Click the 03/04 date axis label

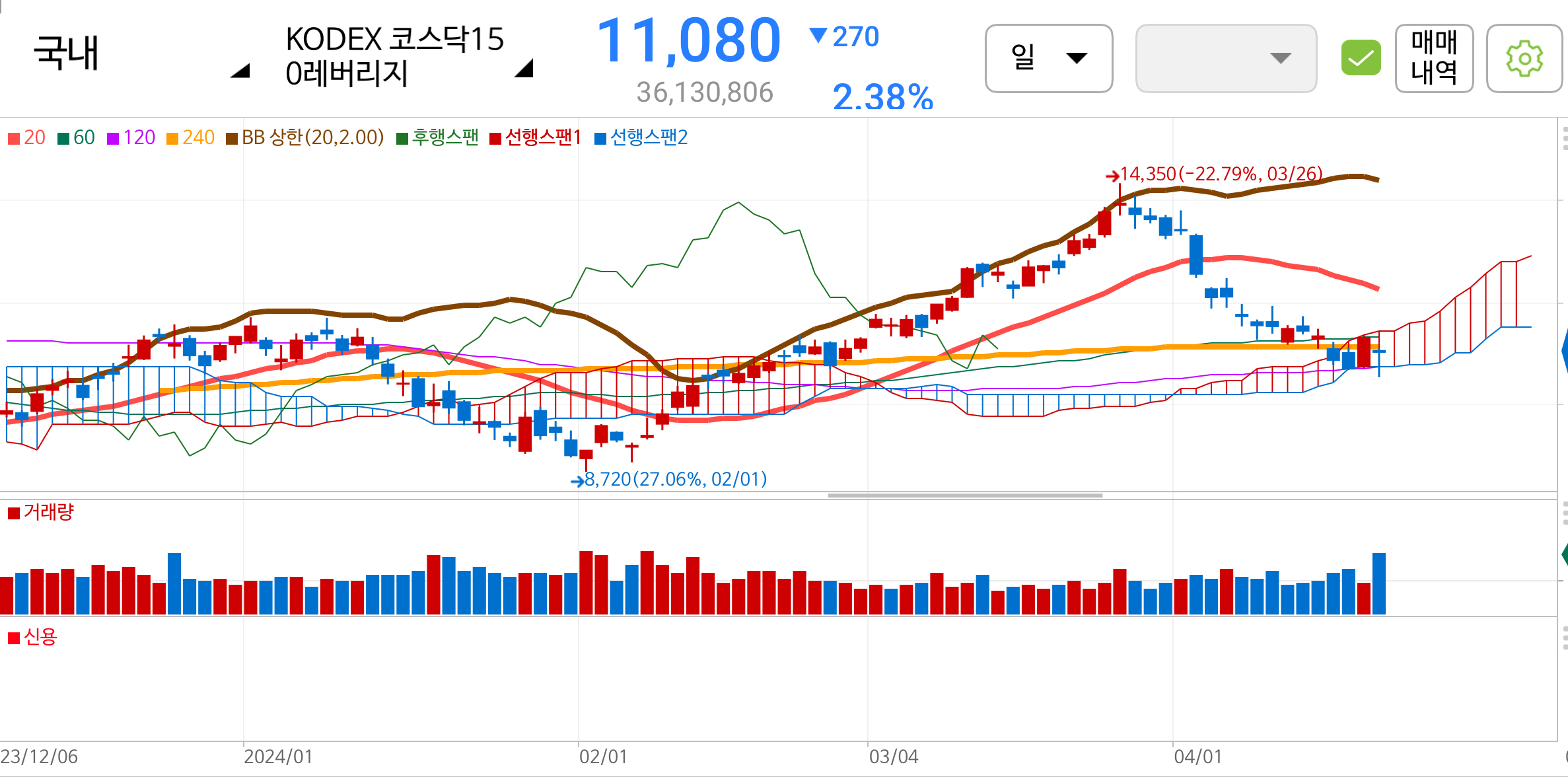(894, 757)
